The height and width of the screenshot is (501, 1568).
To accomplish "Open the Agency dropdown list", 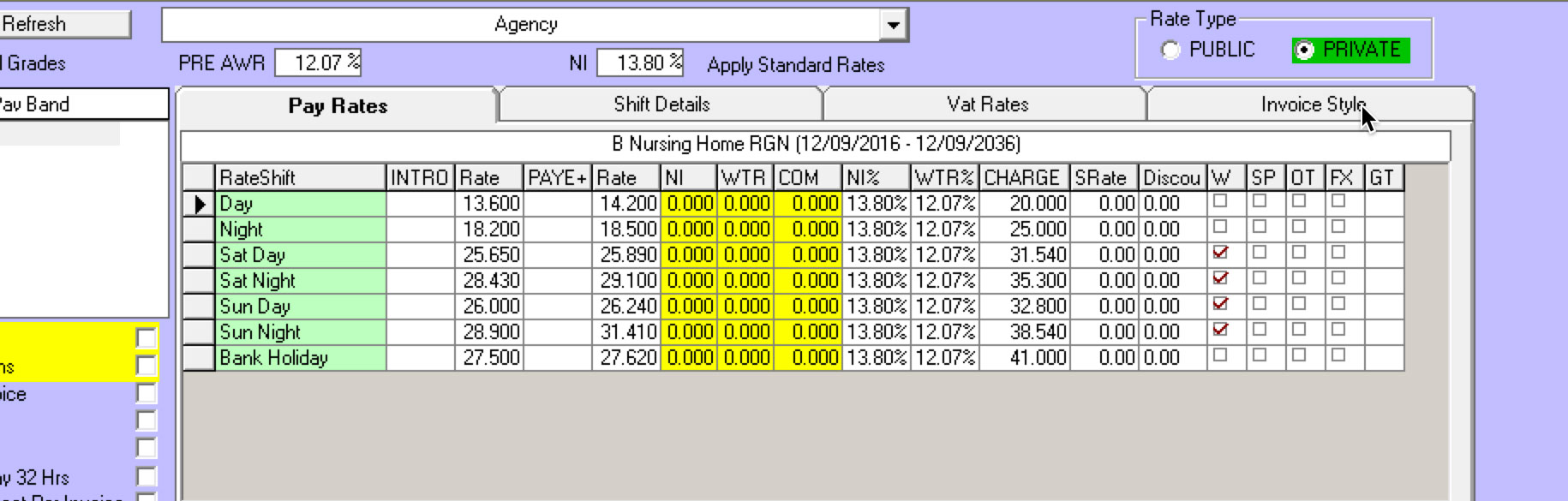I will click(x=893, y=25).
